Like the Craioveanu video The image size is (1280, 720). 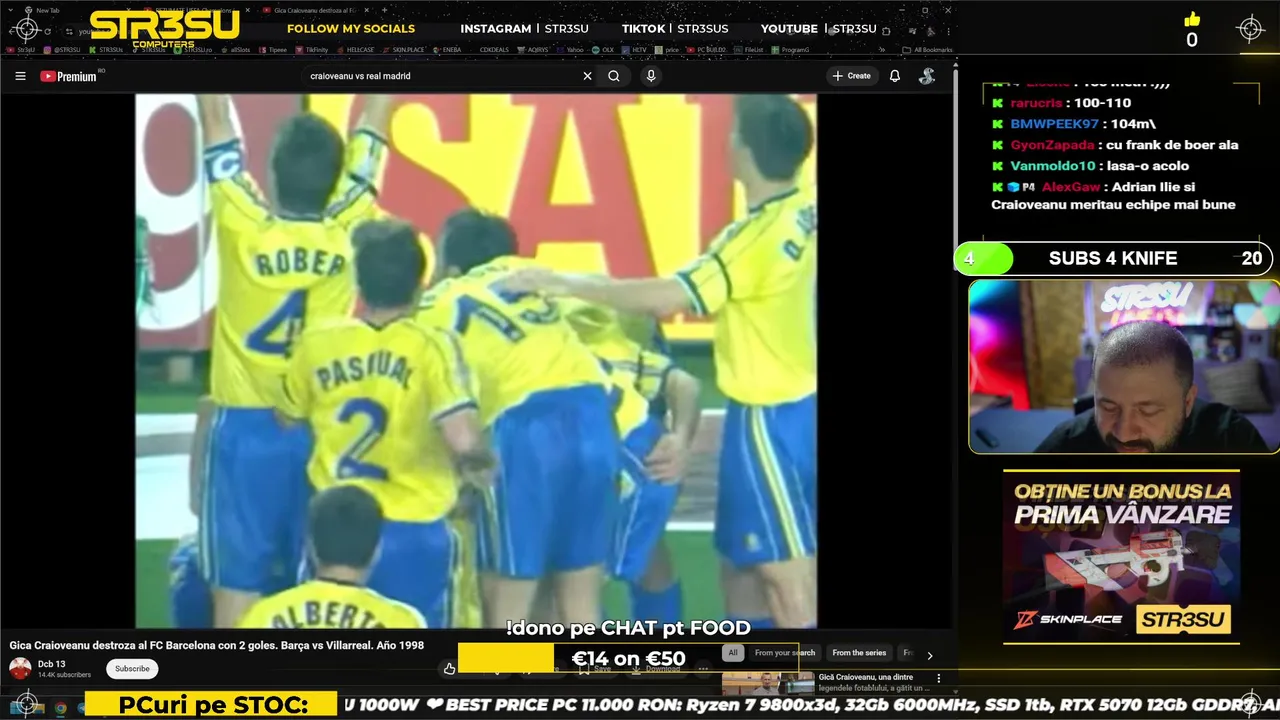[x=450, y=669]
